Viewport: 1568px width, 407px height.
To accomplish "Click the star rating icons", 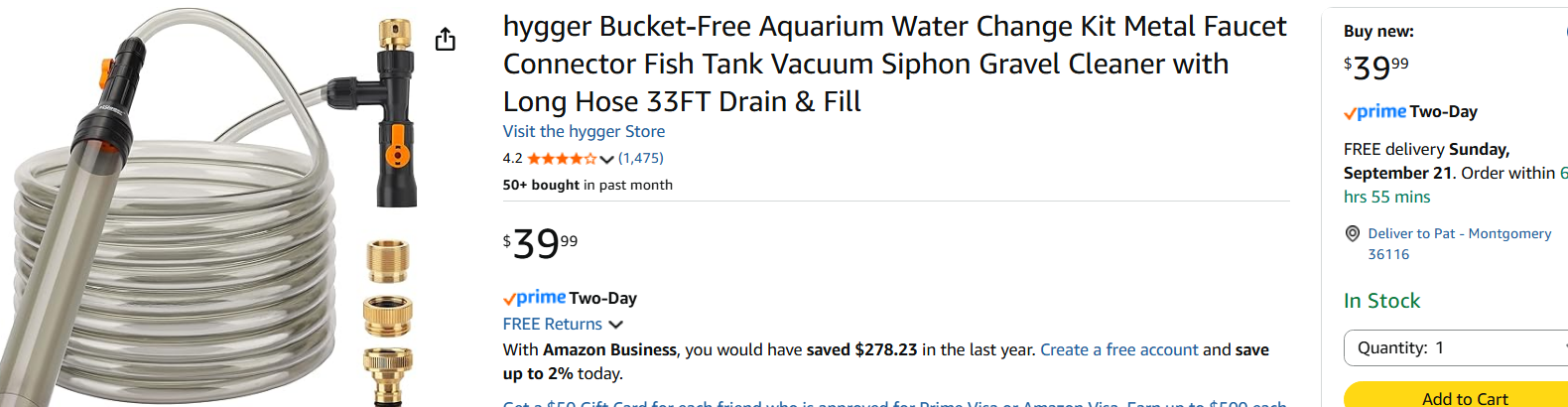I will pyautogui.click(x=562, y=159).
